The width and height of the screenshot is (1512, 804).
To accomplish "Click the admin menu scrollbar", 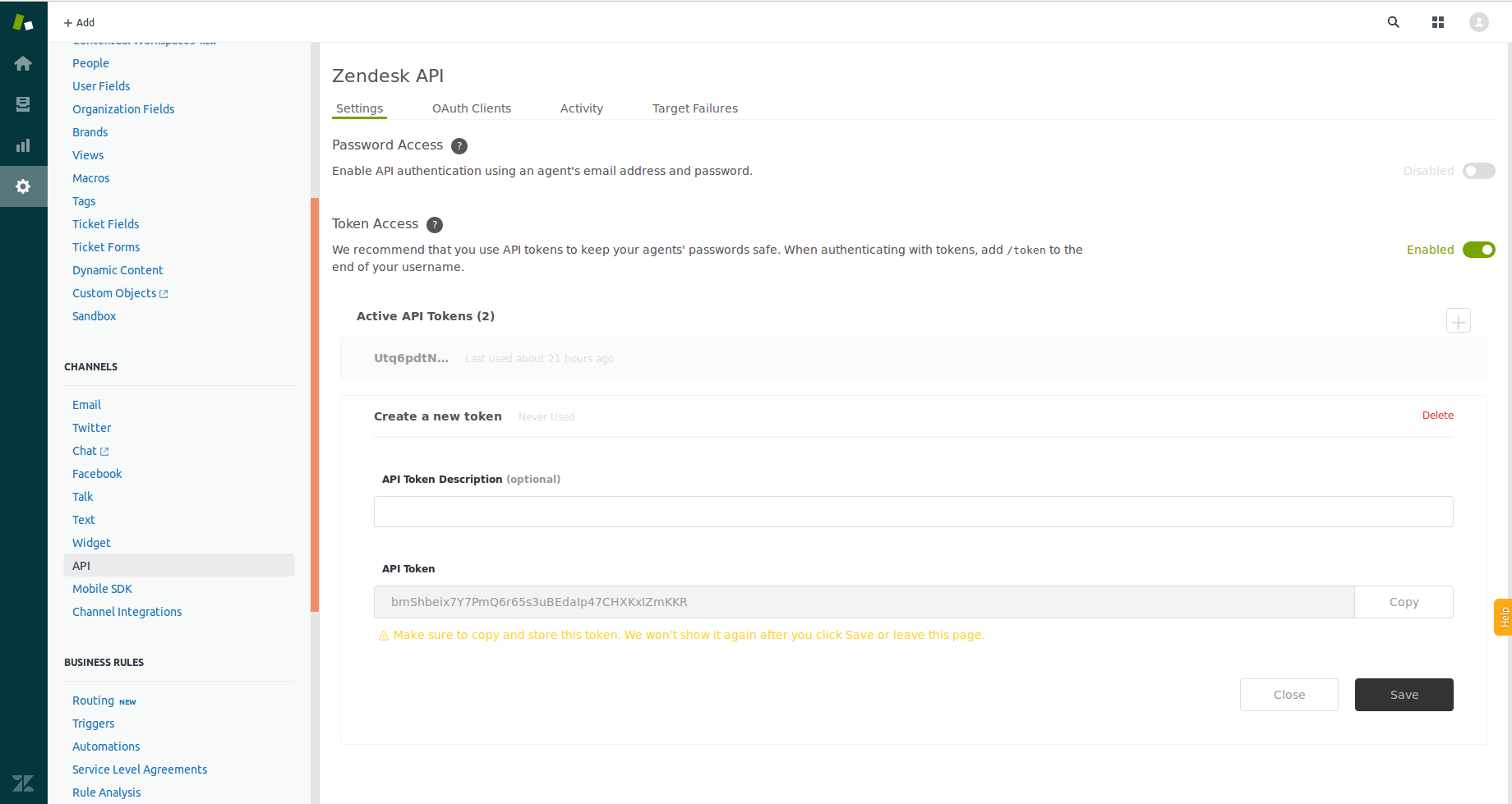I will (x=315, y=405).
